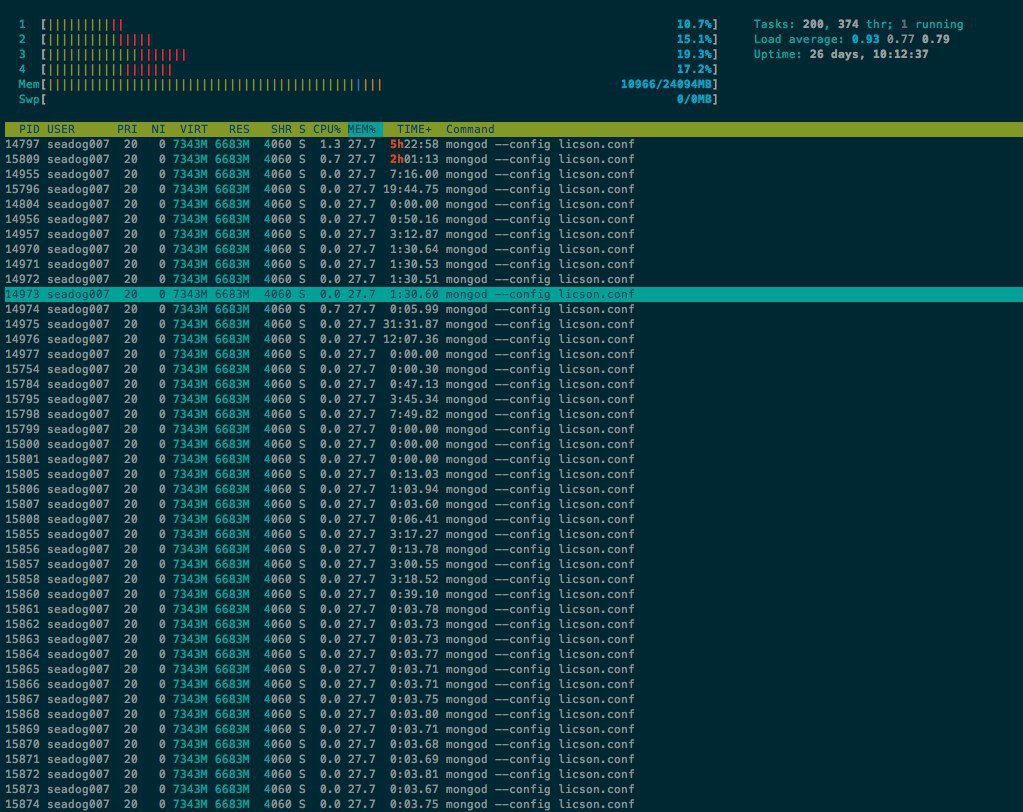This screenshot has height=812, width=1023.
Task: Click the S state column header
Action: pos(302,129)
